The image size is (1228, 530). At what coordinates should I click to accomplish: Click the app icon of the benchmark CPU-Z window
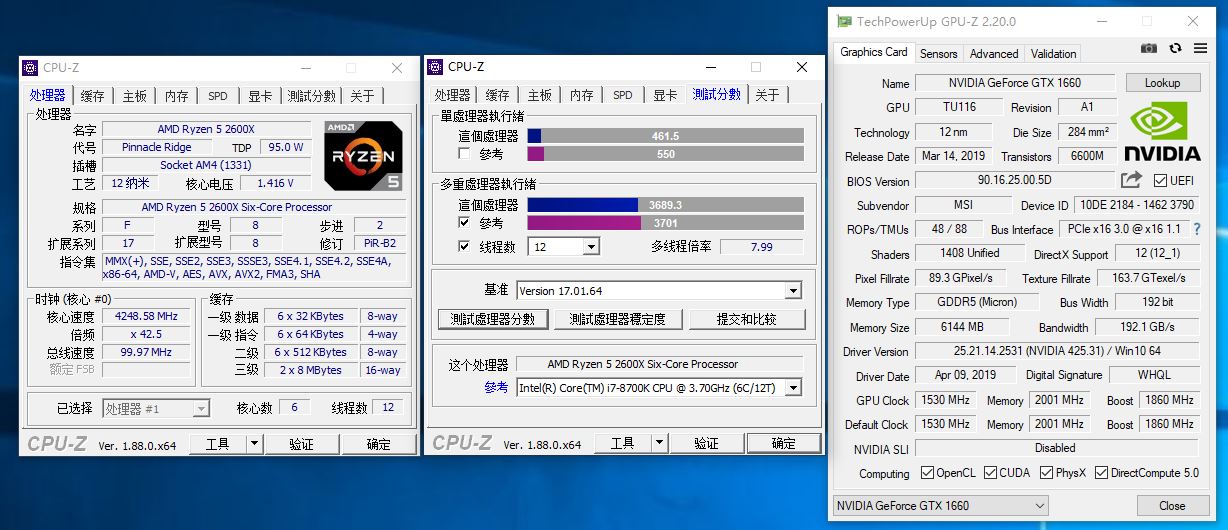(436, 67)
